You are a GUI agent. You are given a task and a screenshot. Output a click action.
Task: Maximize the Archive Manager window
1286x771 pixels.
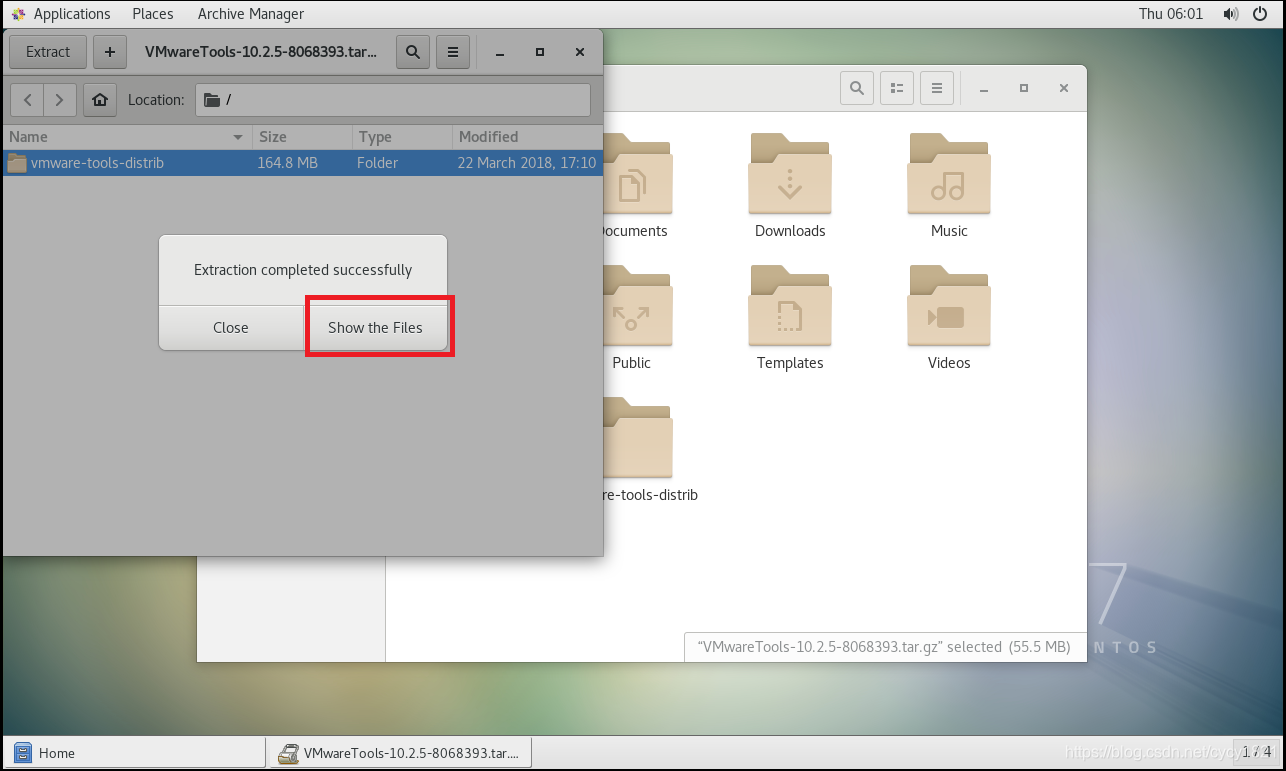540,52
